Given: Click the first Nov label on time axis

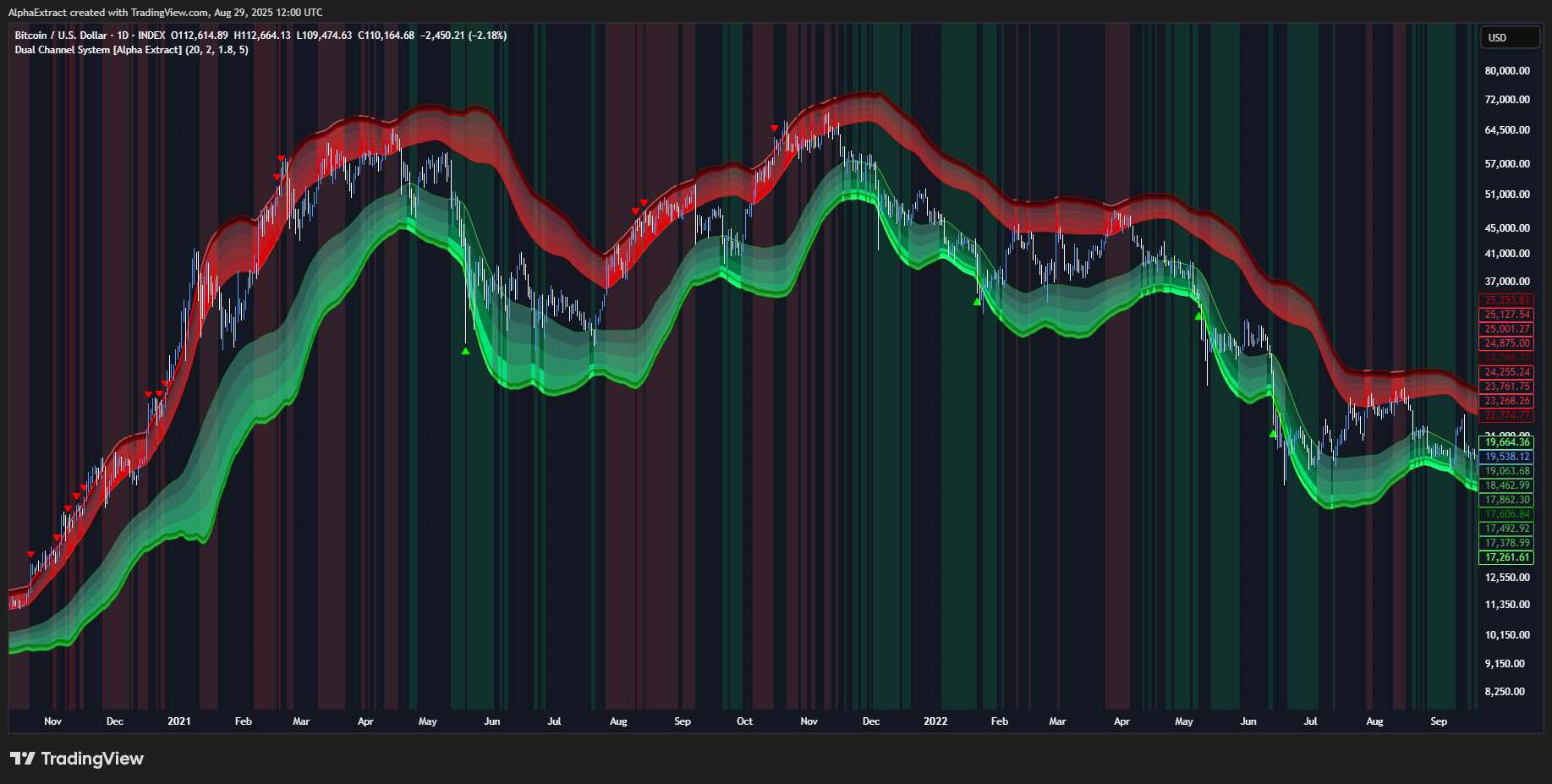Looking at the screenshot, I should pyautogui.click(x=52, y=721).
